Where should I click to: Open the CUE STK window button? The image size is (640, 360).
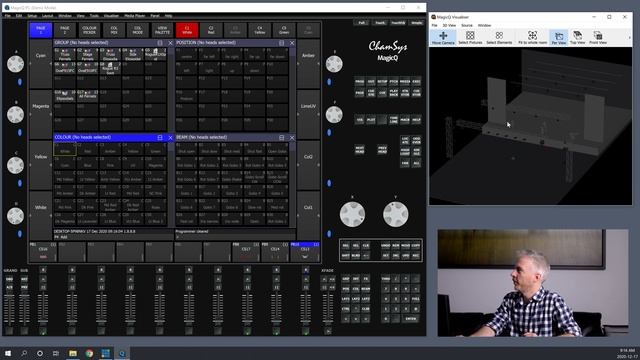371,93
